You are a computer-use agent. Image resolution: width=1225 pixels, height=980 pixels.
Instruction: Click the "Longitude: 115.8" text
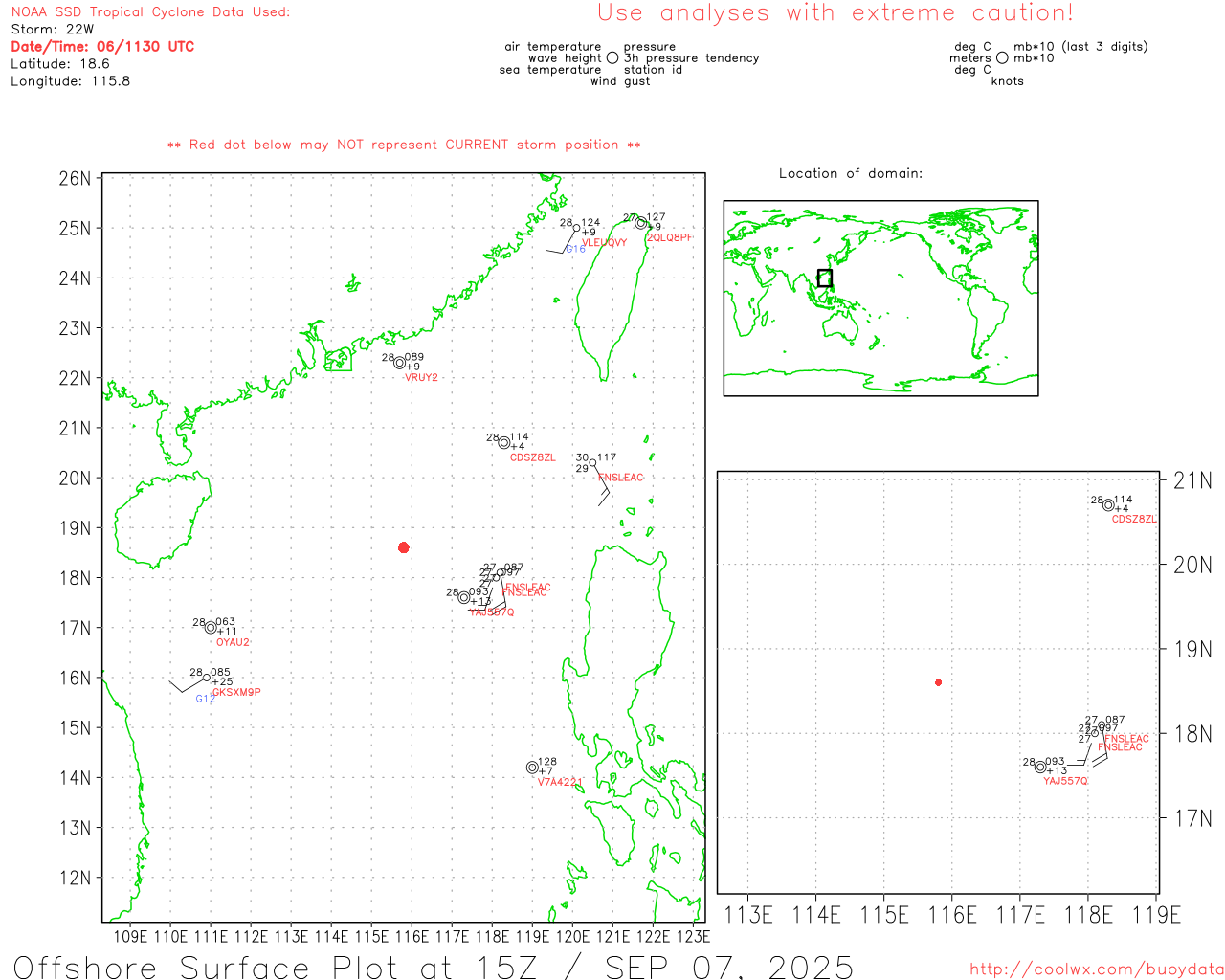71,81
